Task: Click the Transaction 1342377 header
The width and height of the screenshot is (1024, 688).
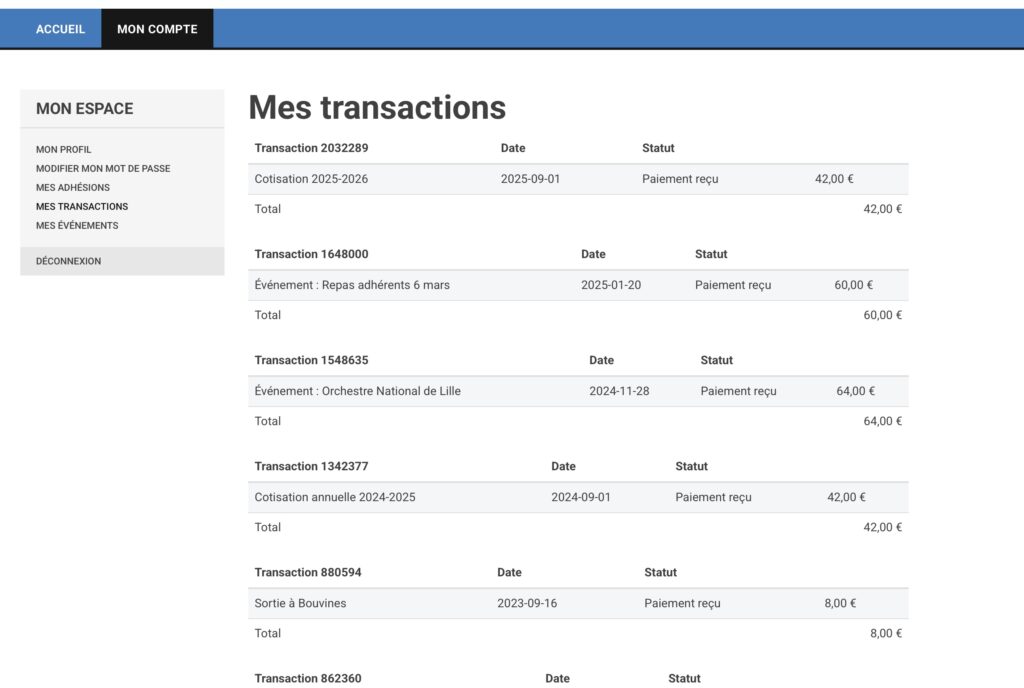Action: pos(312,466)
